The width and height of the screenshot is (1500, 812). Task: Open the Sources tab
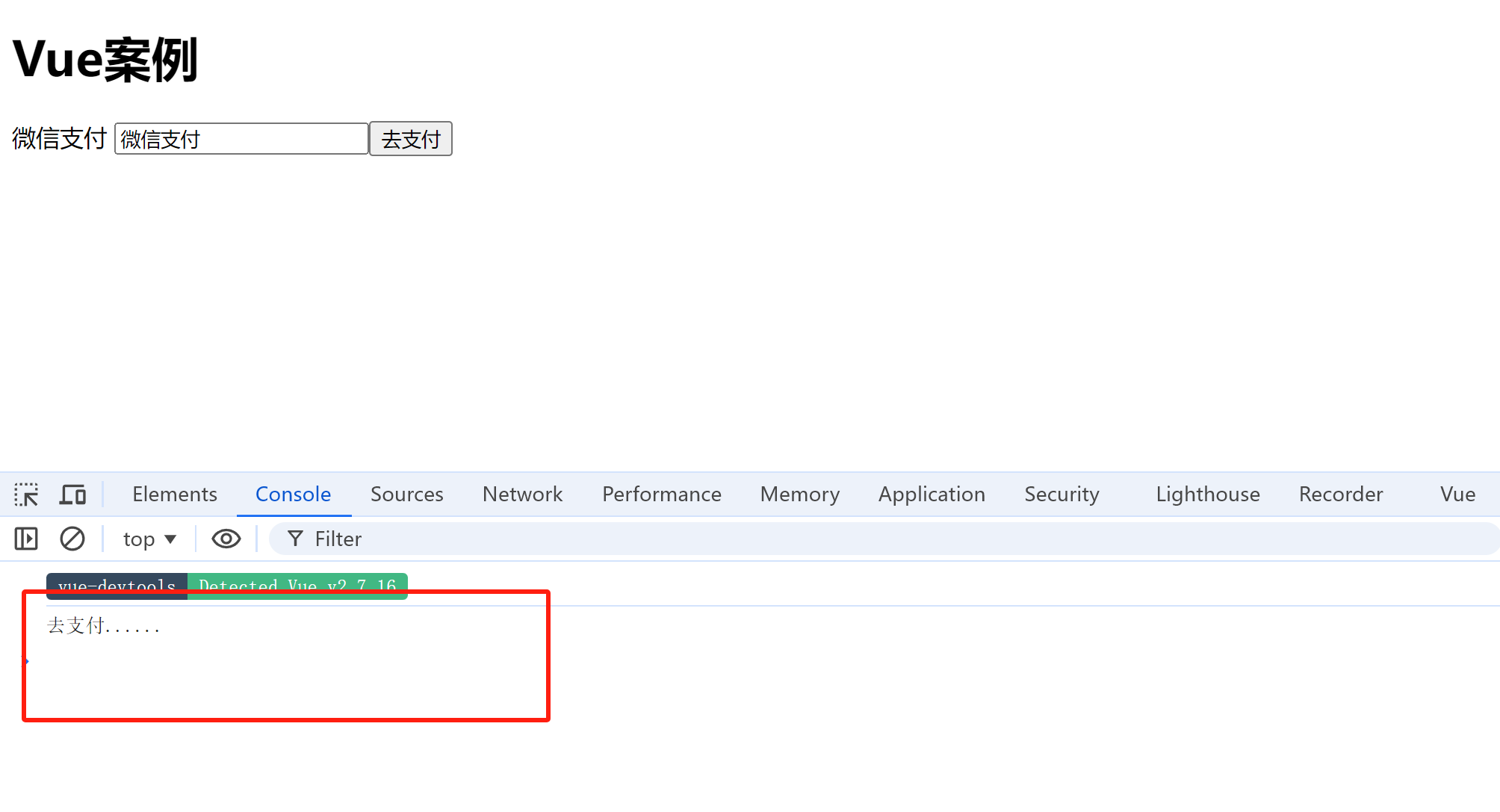click(406, 495)
